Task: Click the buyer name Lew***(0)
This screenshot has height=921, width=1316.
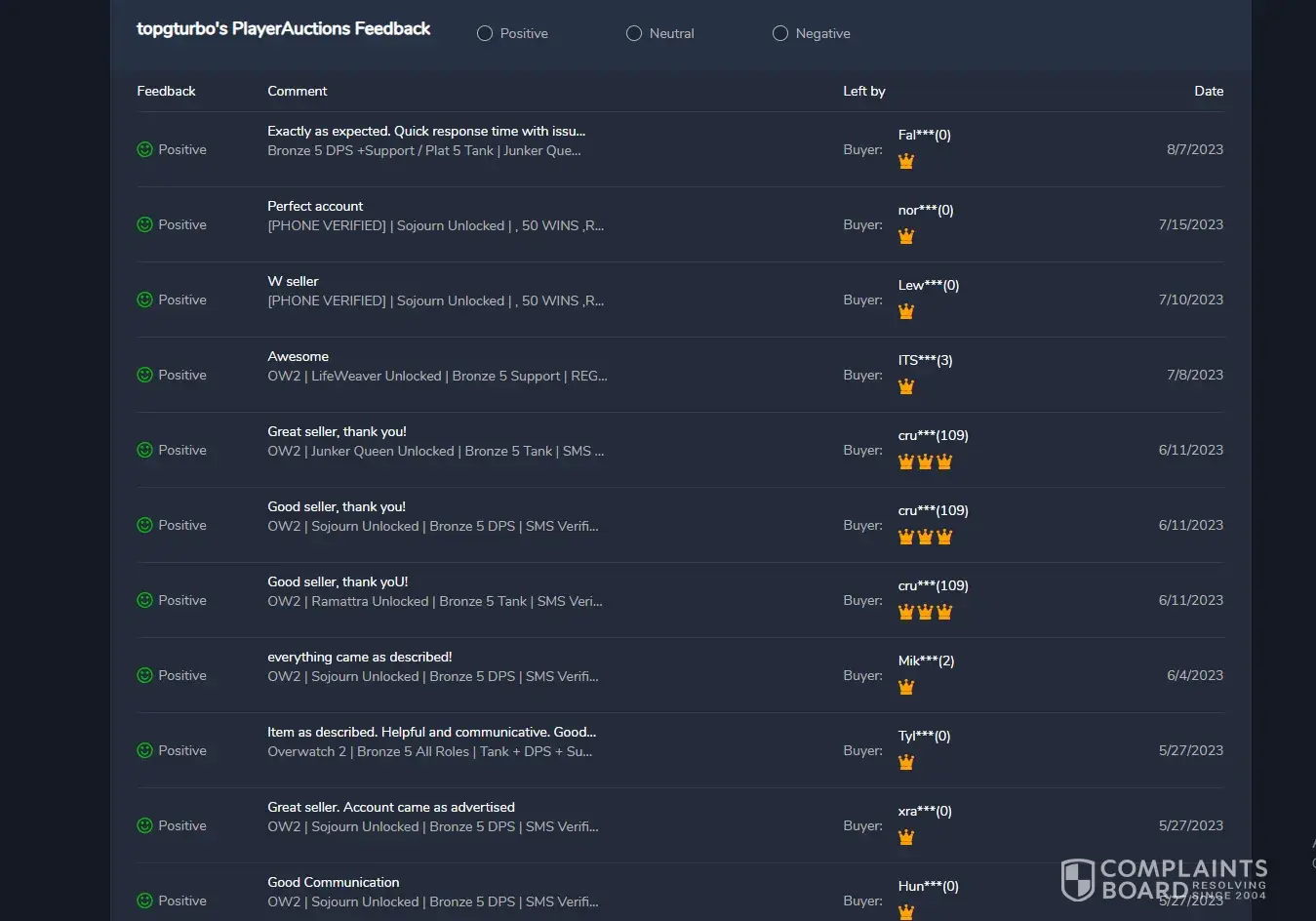Action: pos(928,286)
